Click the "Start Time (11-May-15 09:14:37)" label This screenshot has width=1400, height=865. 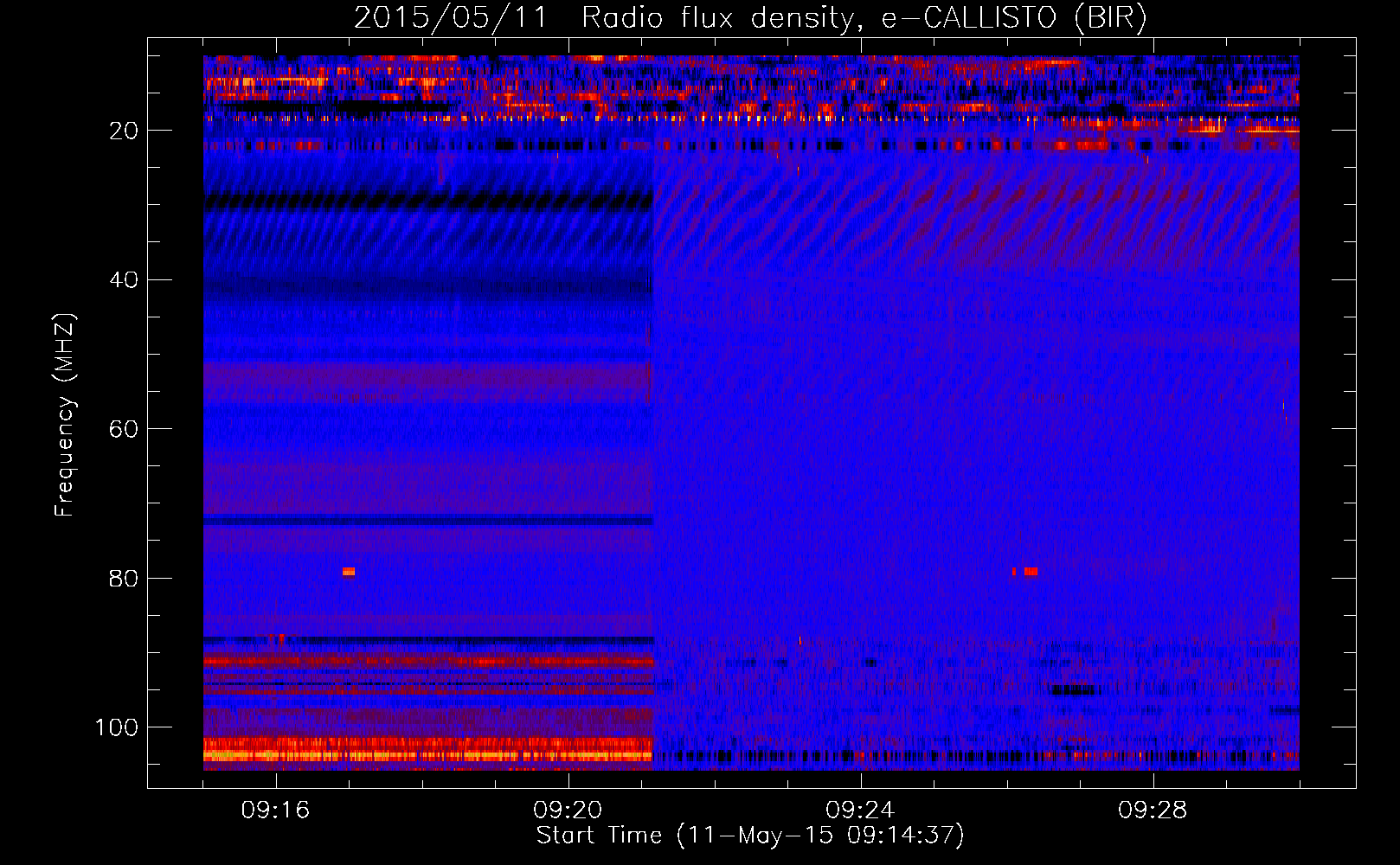[x=750, y=836]
